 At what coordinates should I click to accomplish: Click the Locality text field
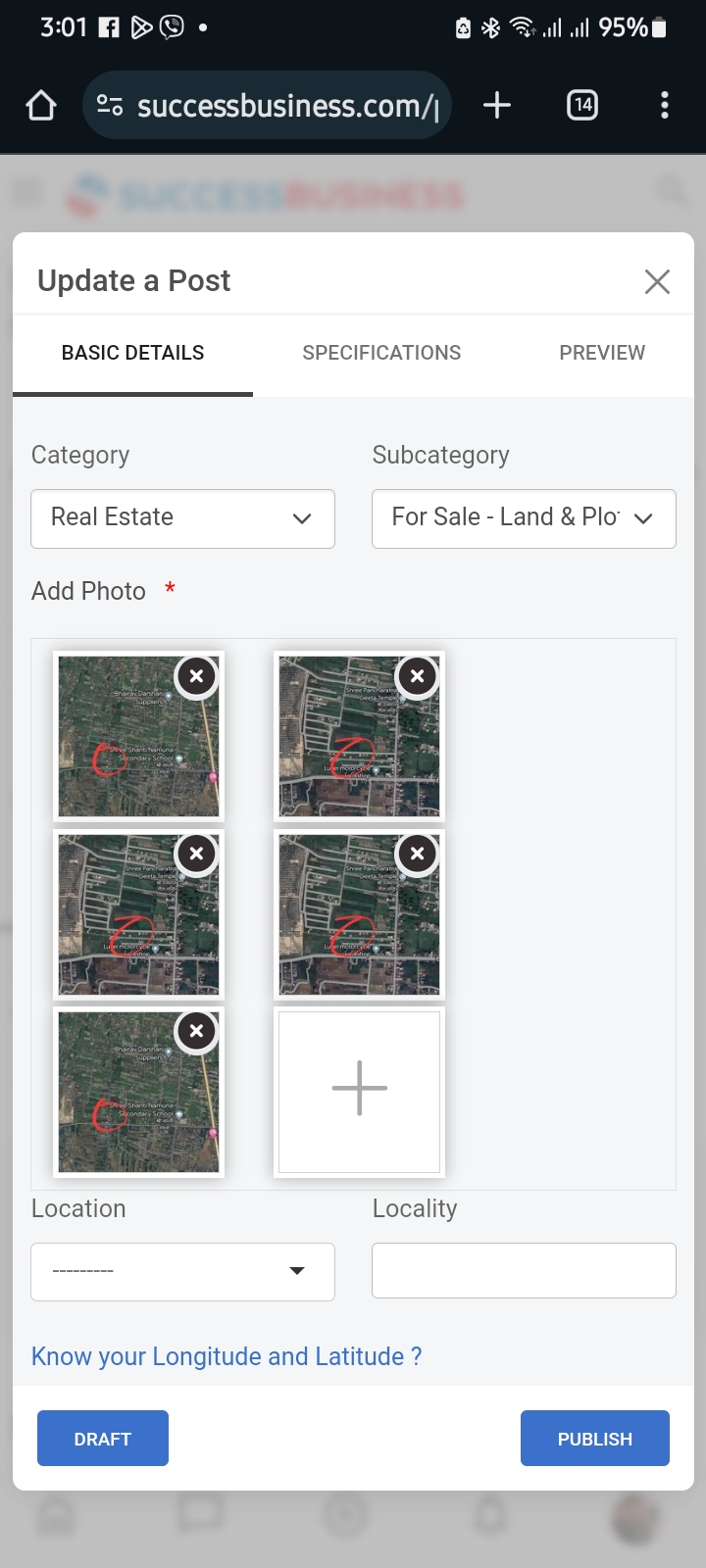[x=524, y=1270]
